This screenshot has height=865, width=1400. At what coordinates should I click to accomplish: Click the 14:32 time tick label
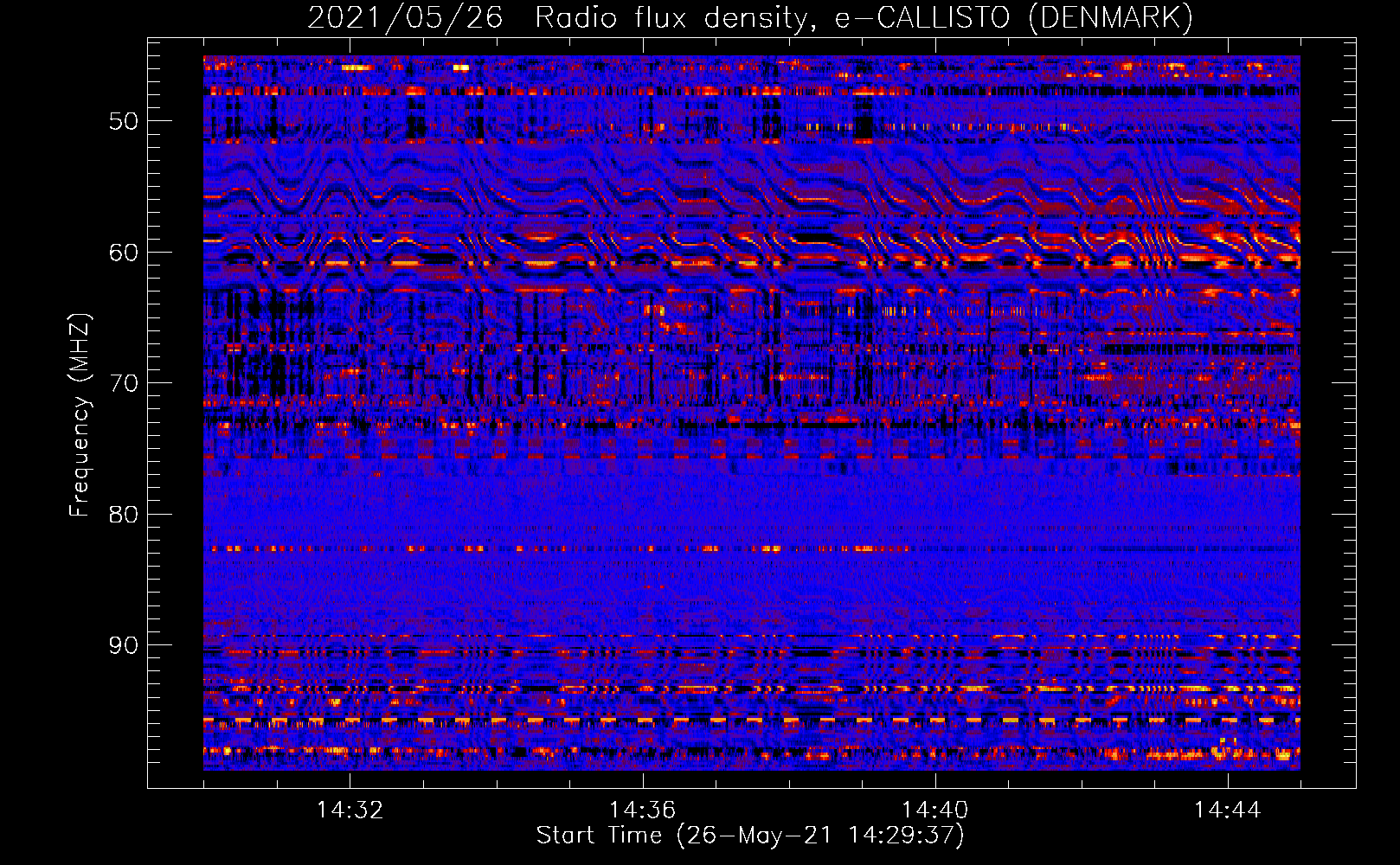coord(350,811)
